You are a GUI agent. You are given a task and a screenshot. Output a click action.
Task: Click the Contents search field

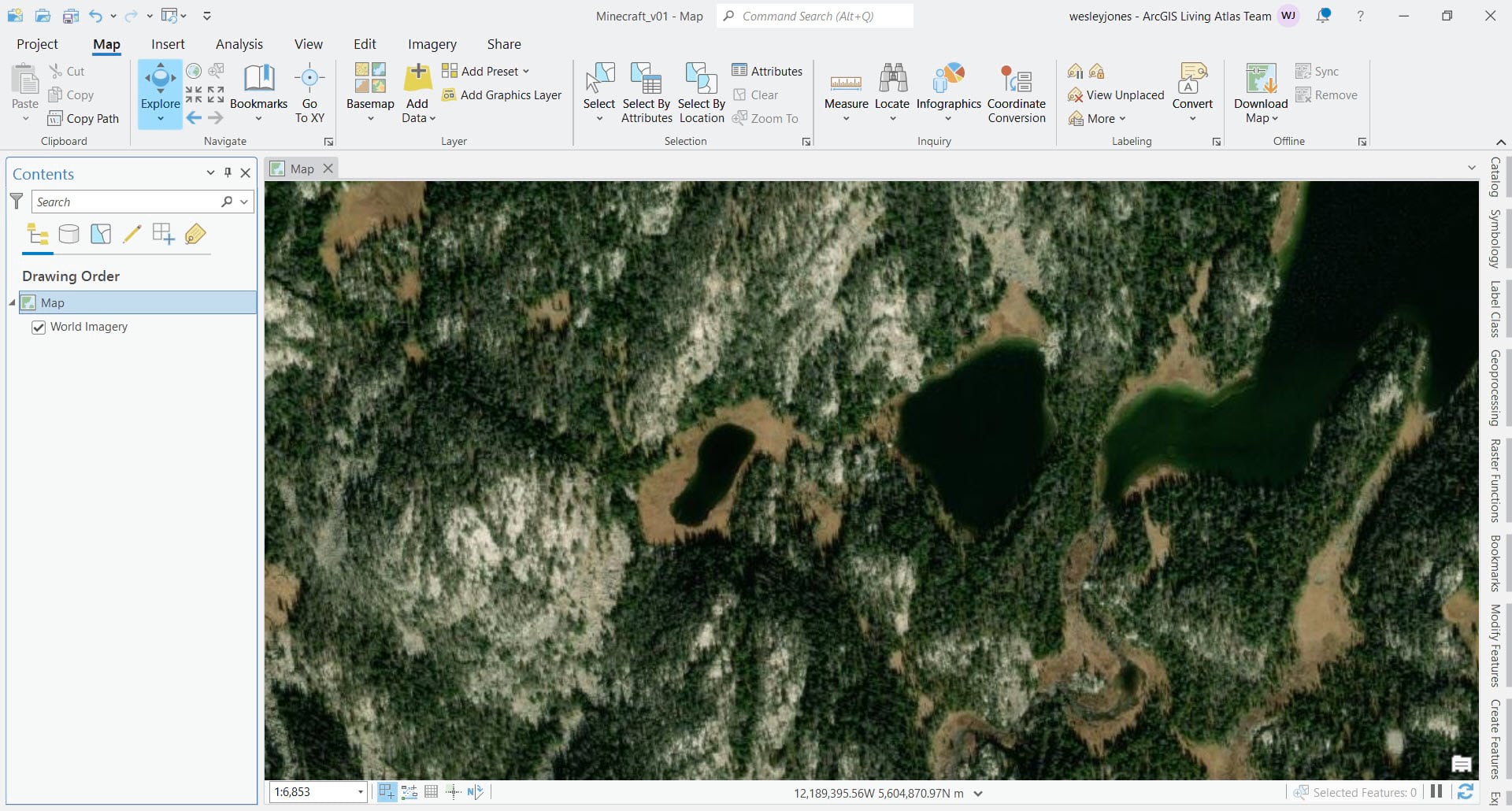pyautogui.click(x=126, y=202)
